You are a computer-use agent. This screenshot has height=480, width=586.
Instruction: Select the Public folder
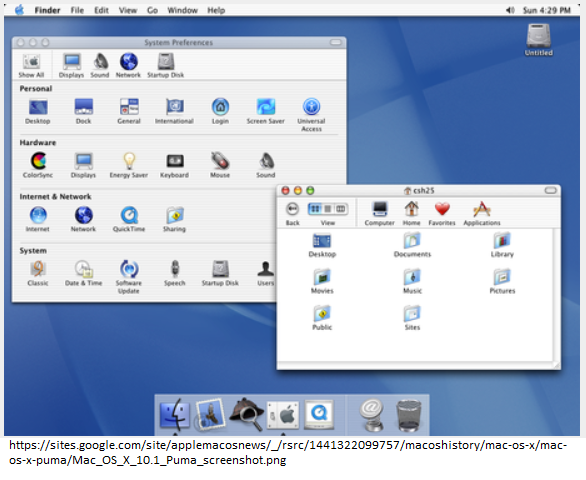[322, 318]
